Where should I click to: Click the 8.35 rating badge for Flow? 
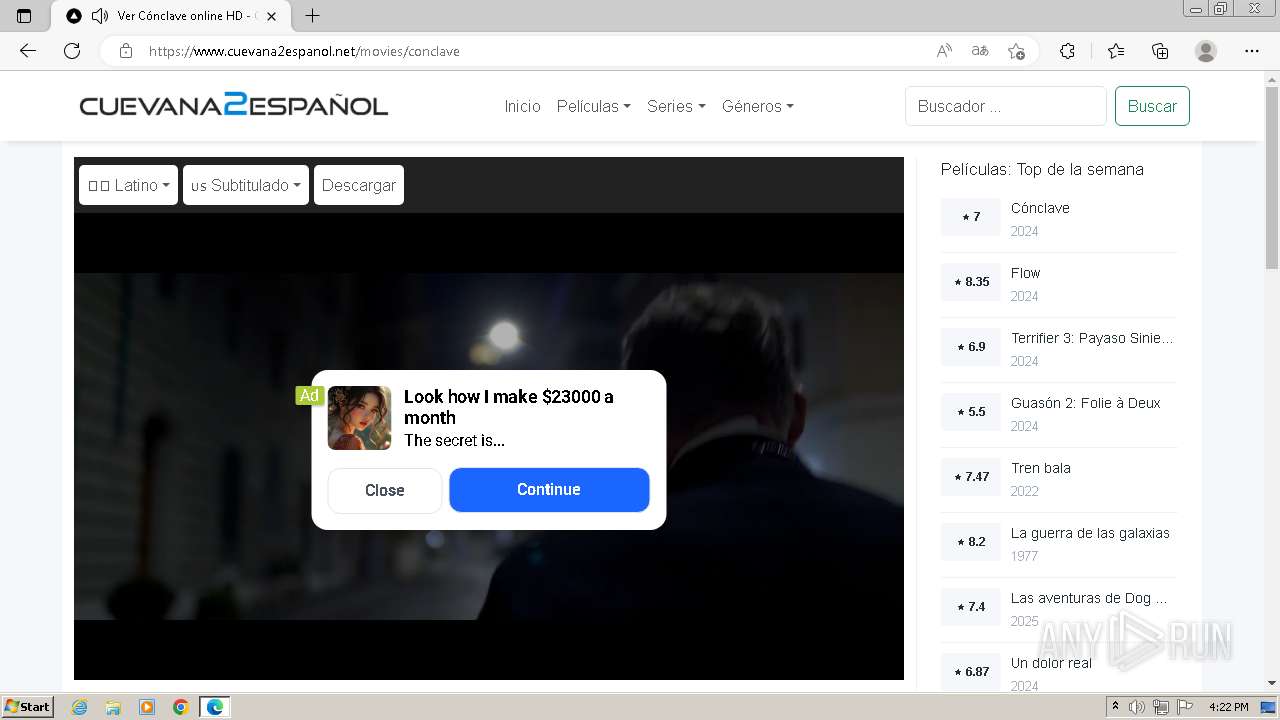(971, 282)
